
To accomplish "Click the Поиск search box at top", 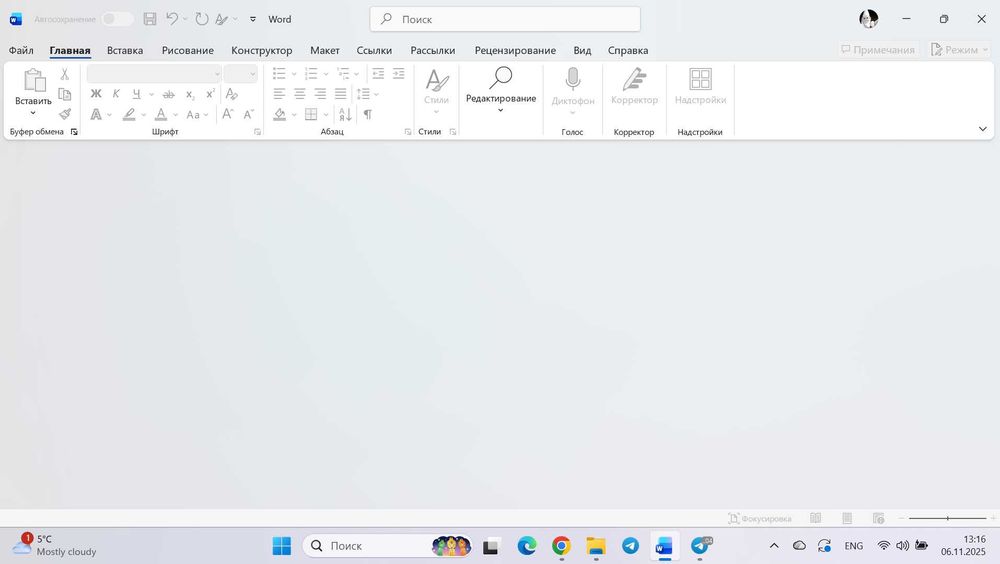I will [x=505, y=19].
